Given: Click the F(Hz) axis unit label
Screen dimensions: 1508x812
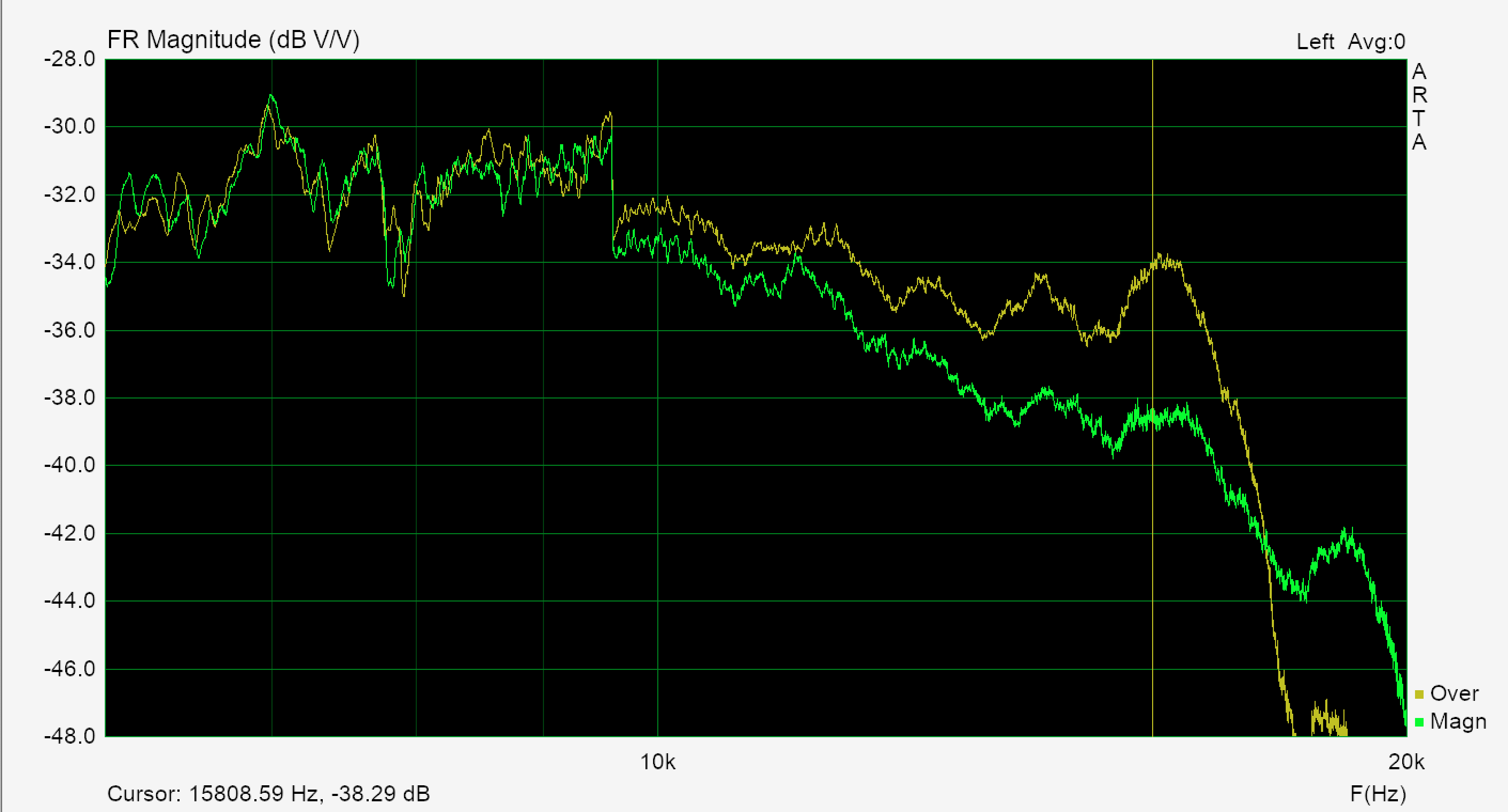Looking at the screenshot, I should click(x=1378, y=794).
